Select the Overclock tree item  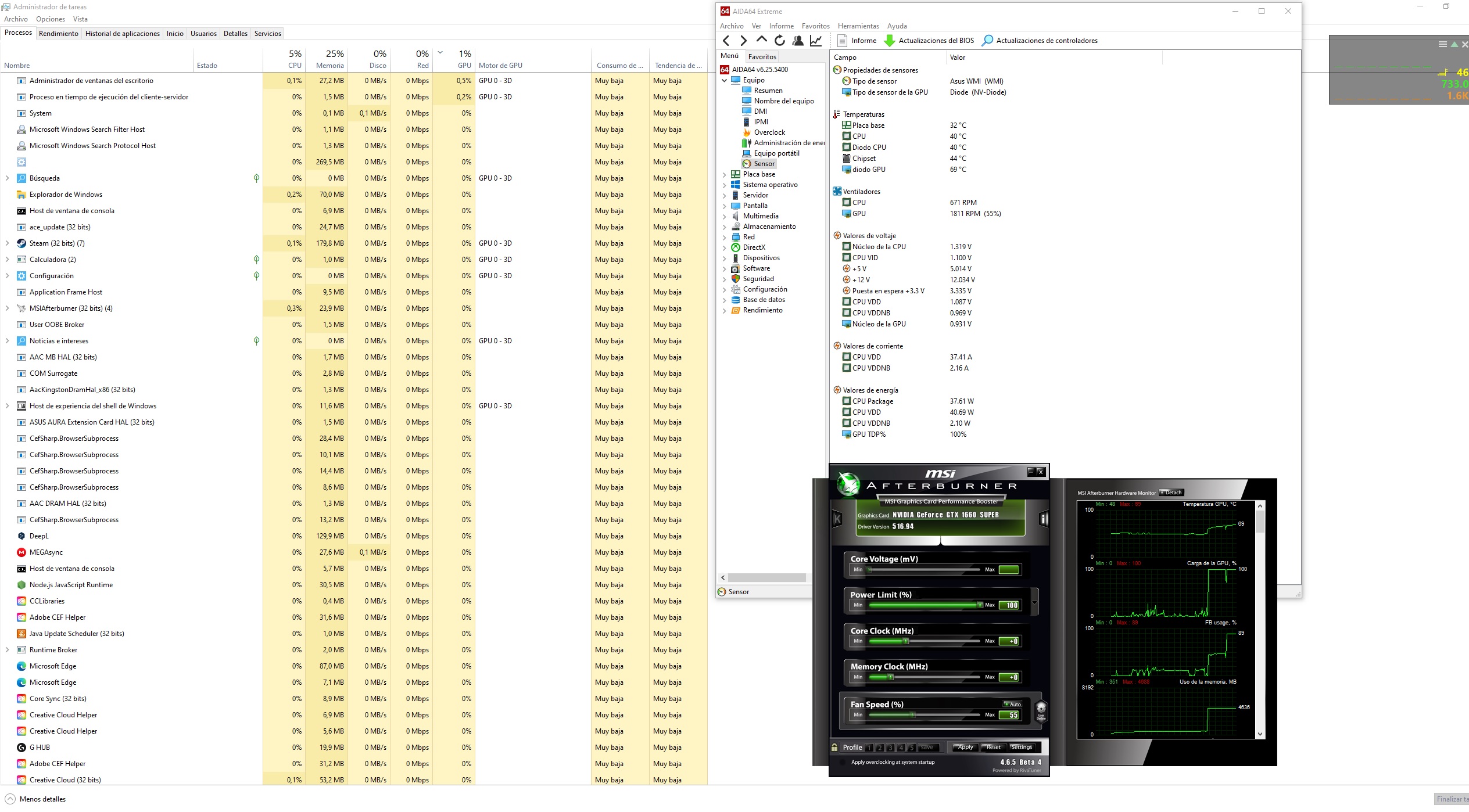769,132
